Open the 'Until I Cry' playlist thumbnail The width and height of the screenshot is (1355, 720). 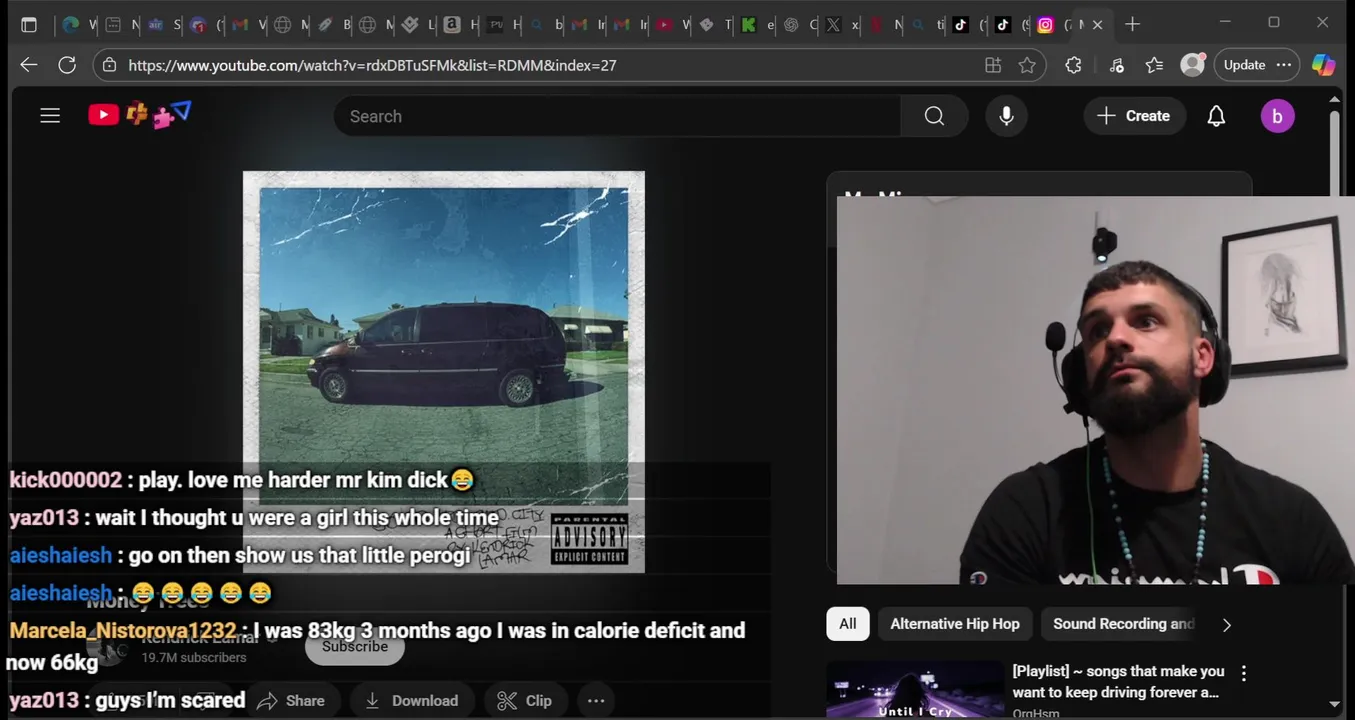(915, 689)
